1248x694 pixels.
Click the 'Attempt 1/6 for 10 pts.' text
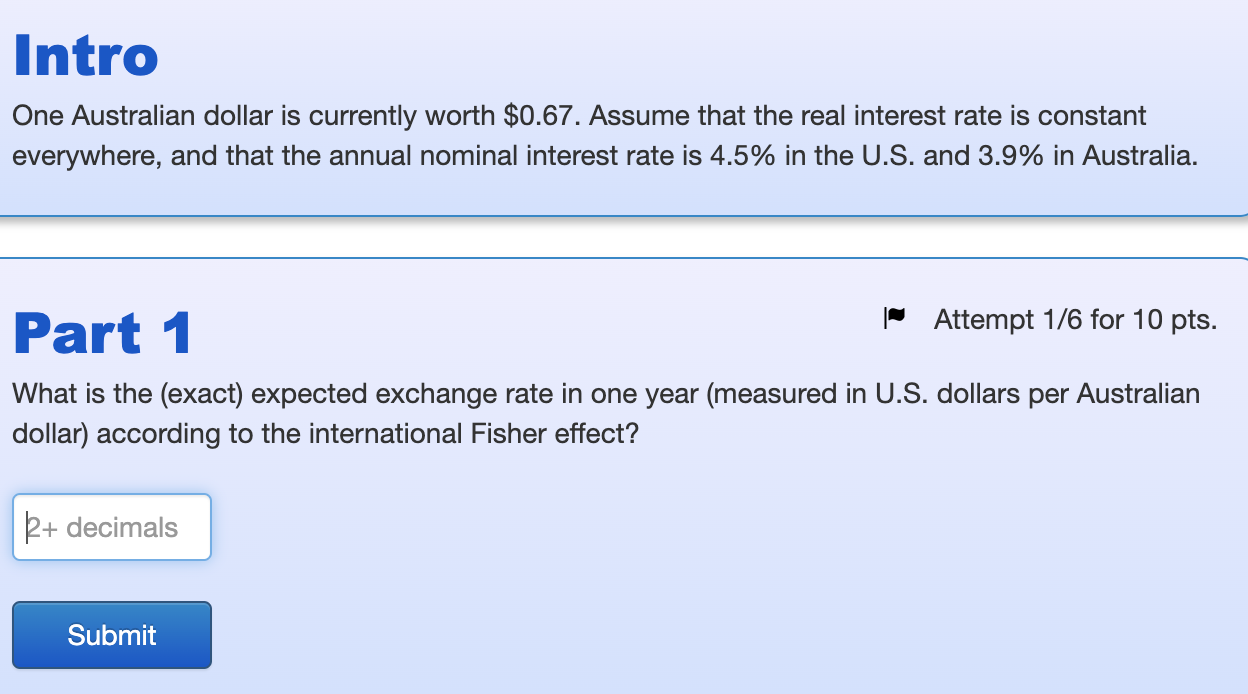(x=1075, y=319)
